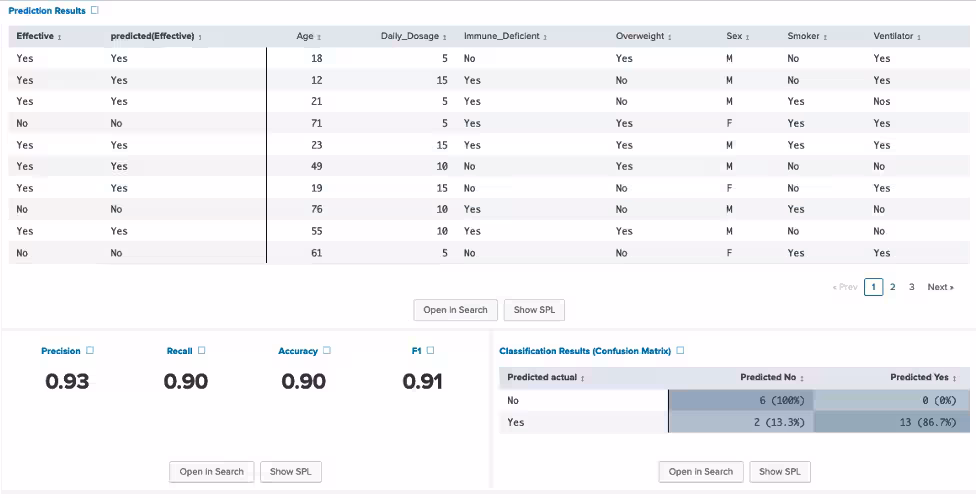Select the 13 (86.7%) confusion matrix cell
The width and height of the screenshot is (976, 498).
tap(892, 422)
